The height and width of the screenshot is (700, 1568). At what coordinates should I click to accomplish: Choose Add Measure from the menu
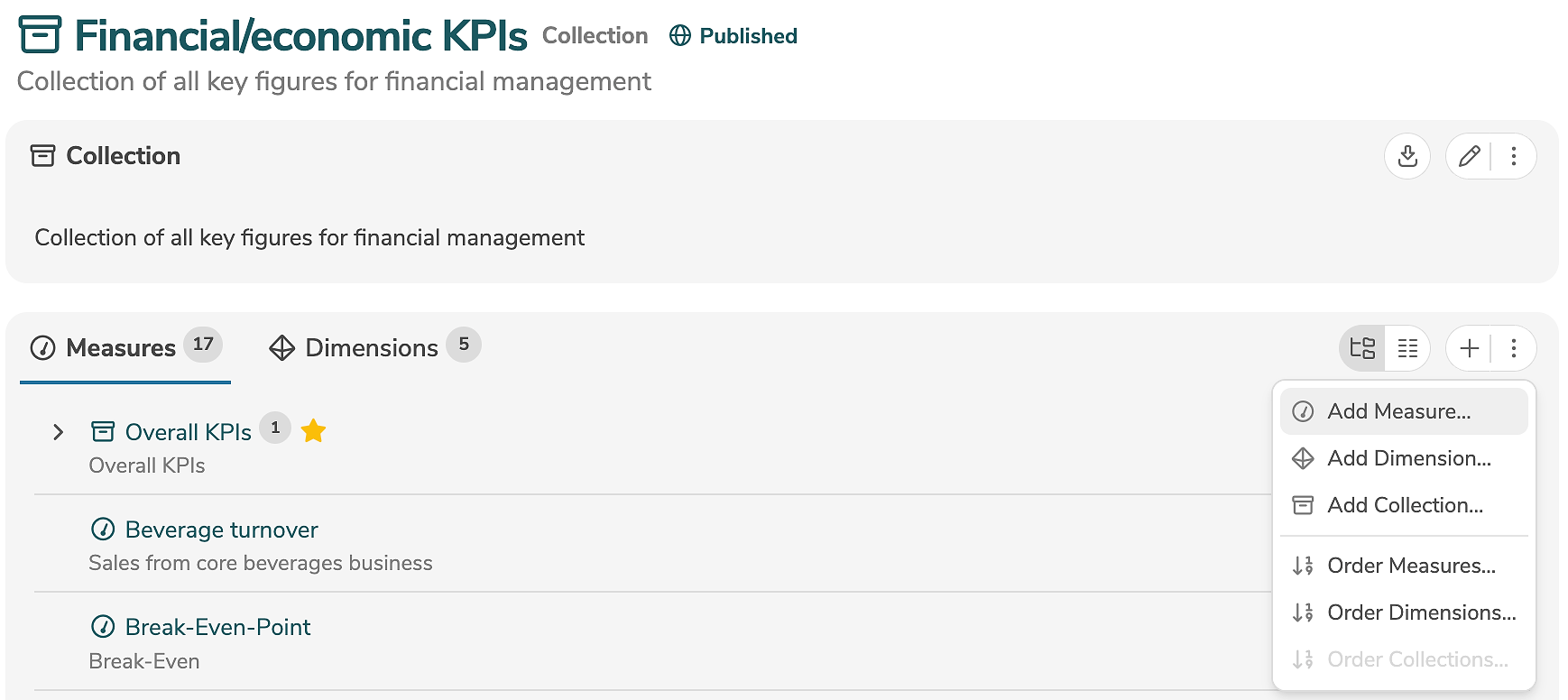tap(1398, 411)
